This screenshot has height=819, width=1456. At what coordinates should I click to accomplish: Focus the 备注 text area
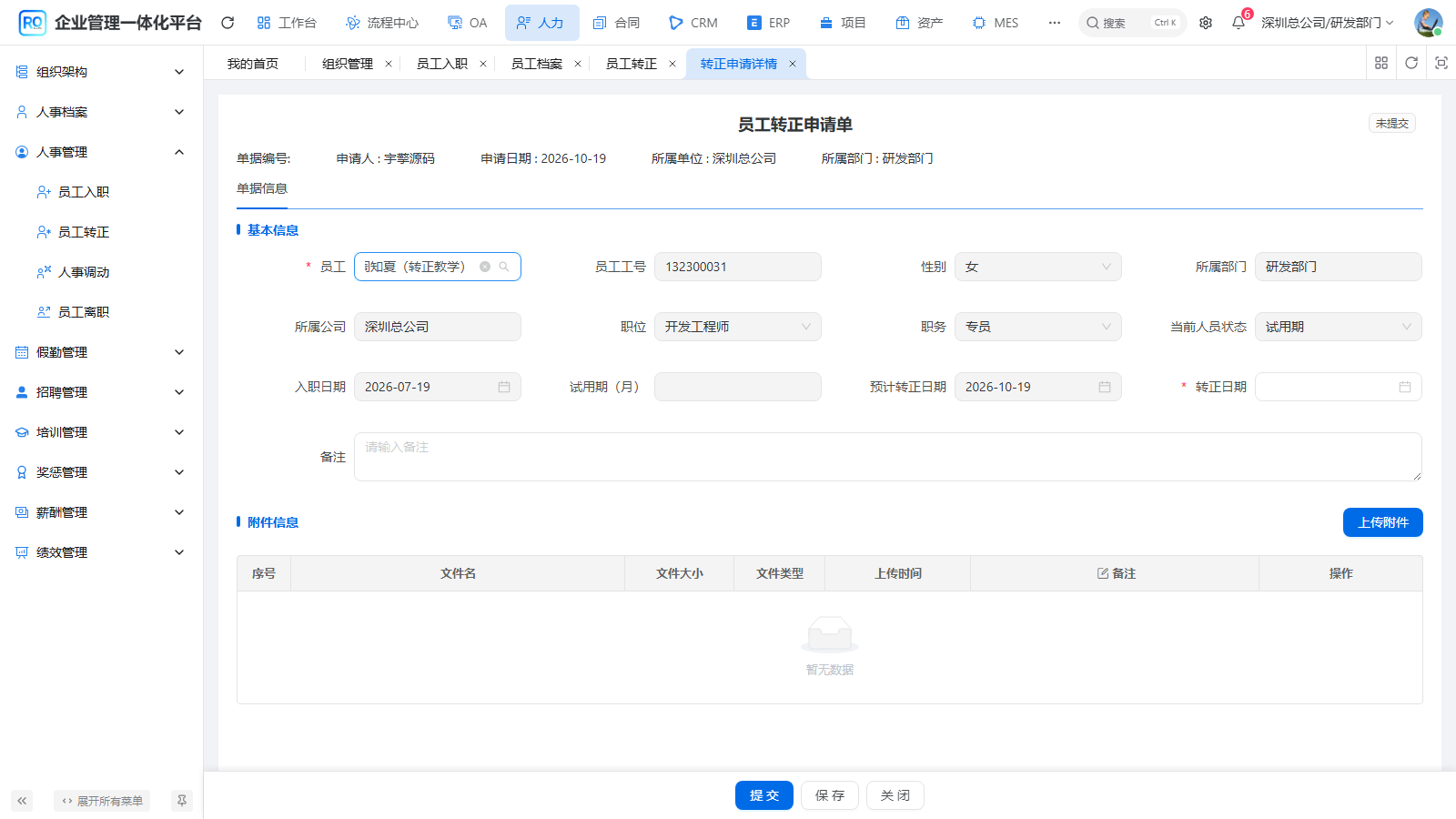[x=888, y=457]
